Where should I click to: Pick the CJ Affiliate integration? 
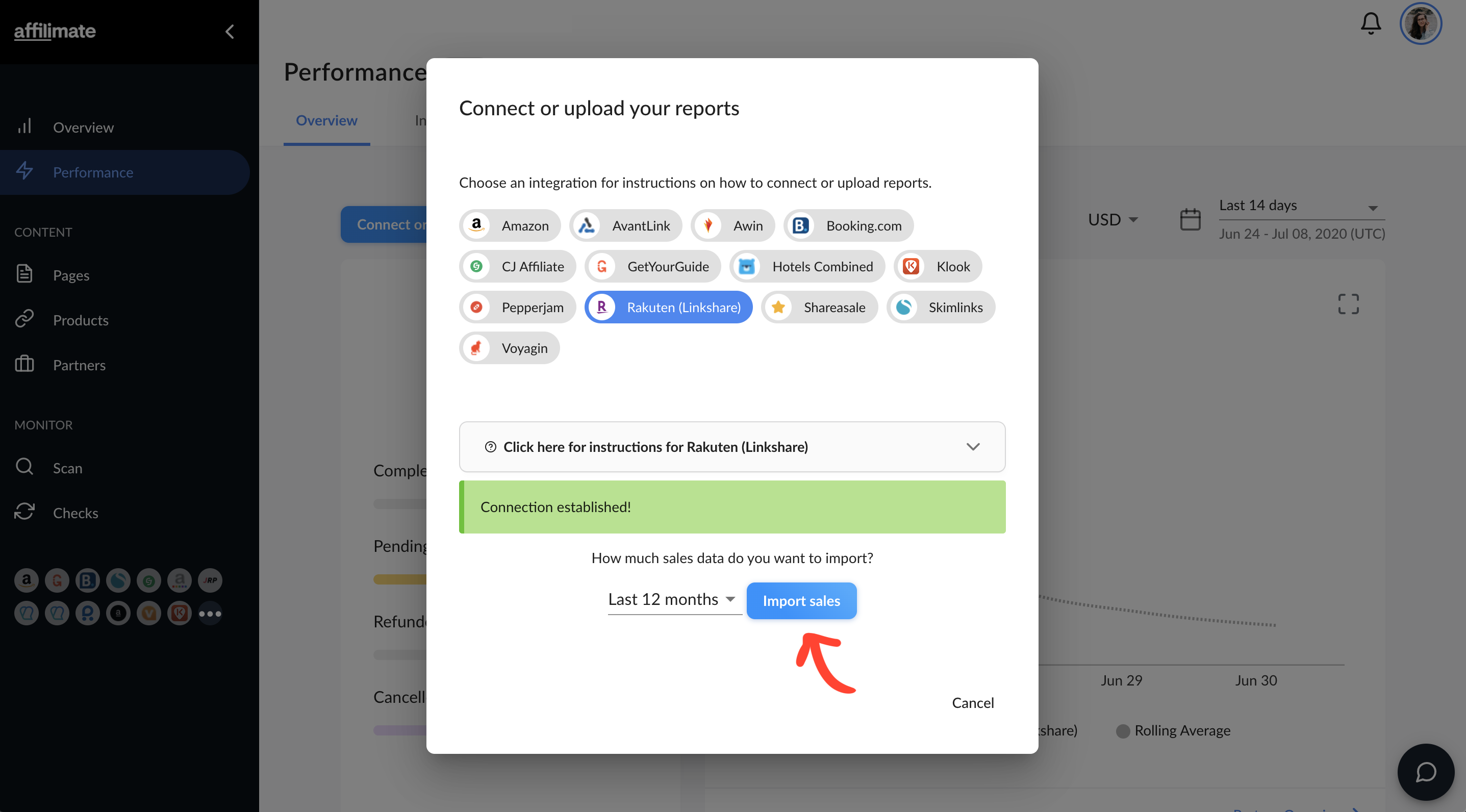coord(517,266)
